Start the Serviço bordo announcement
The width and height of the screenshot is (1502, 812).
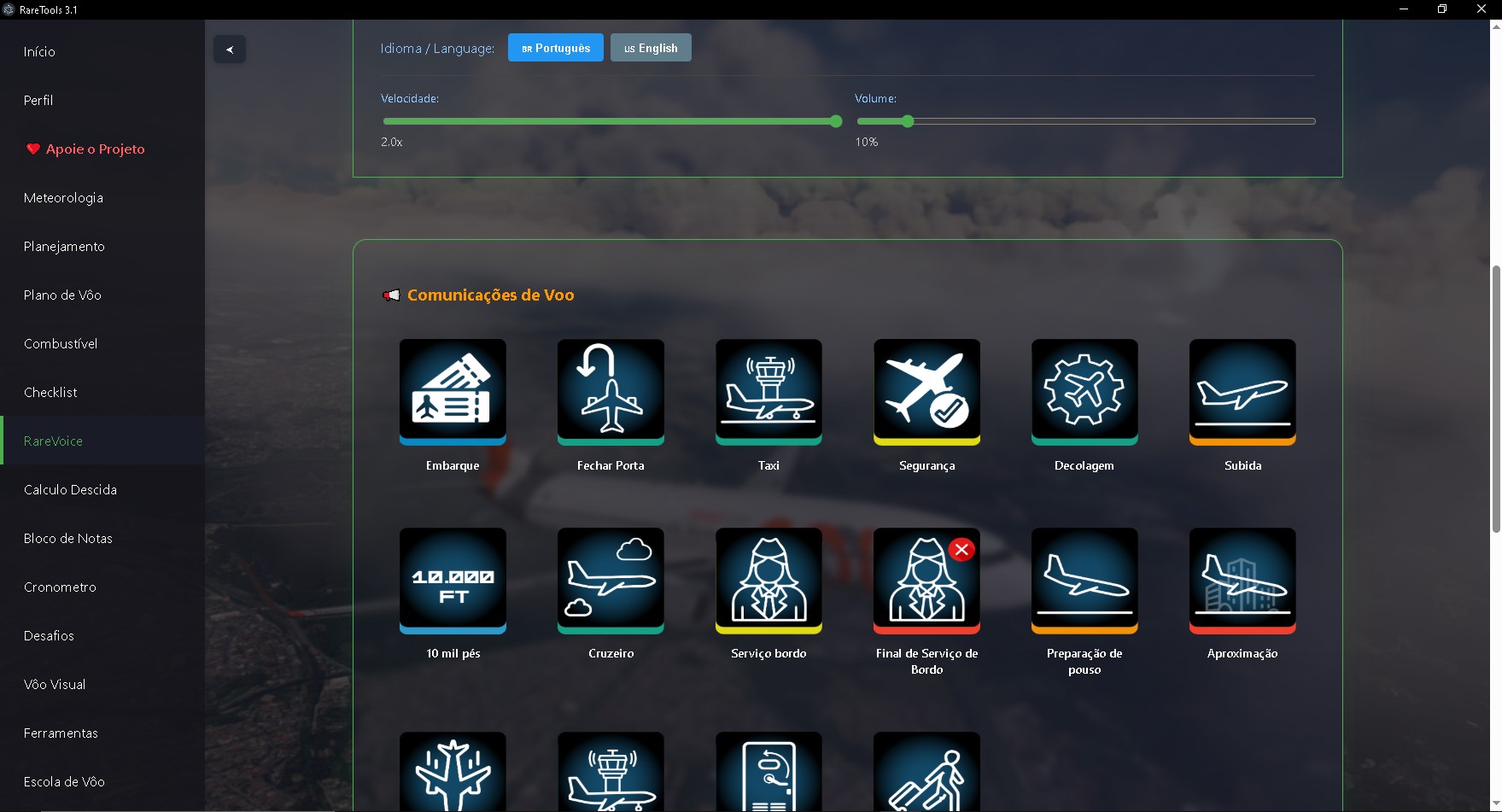point(769,580)
